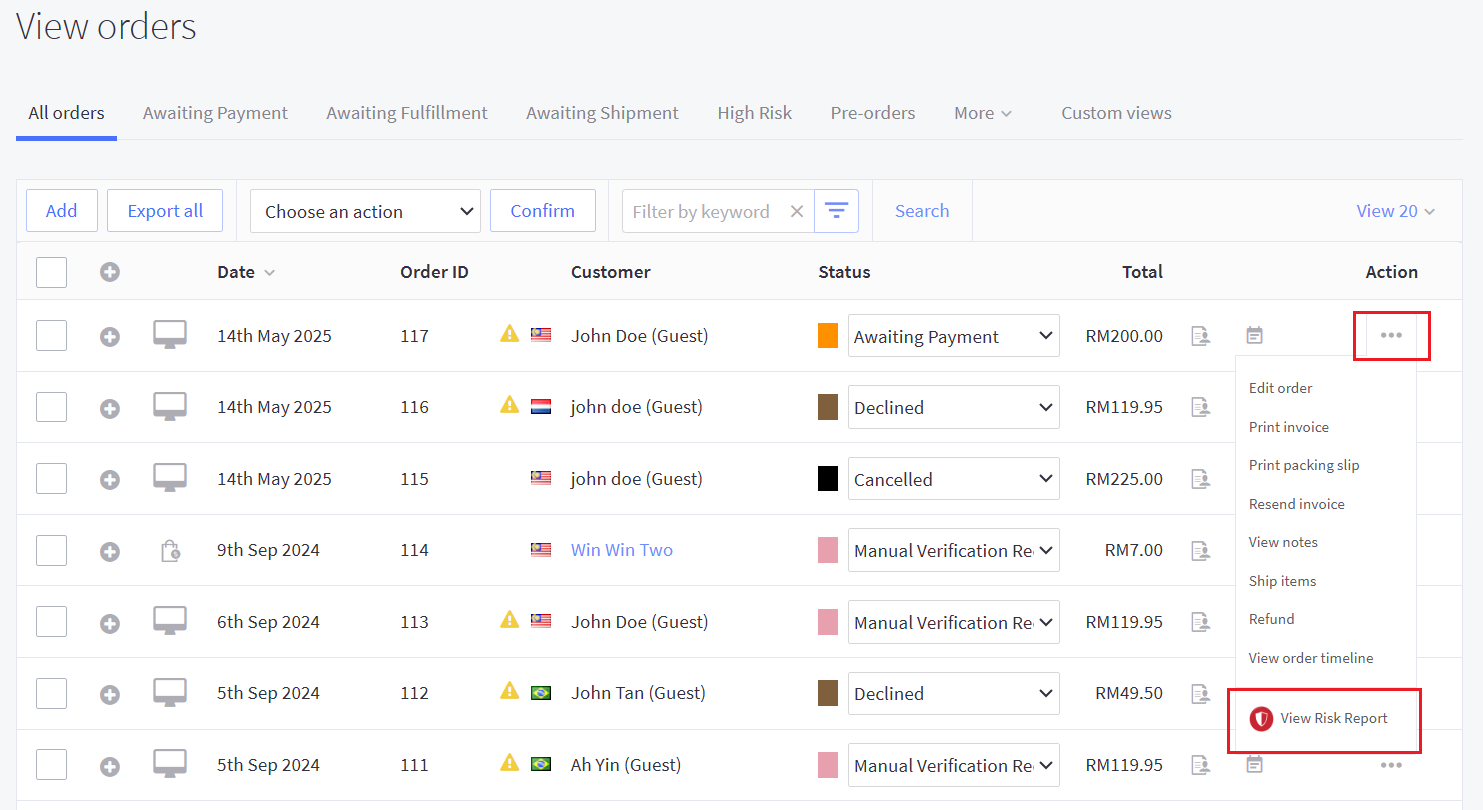This screenshot has height=810, width=1483.
Task: Click orange status swatch for order 117
Action: 828,336
